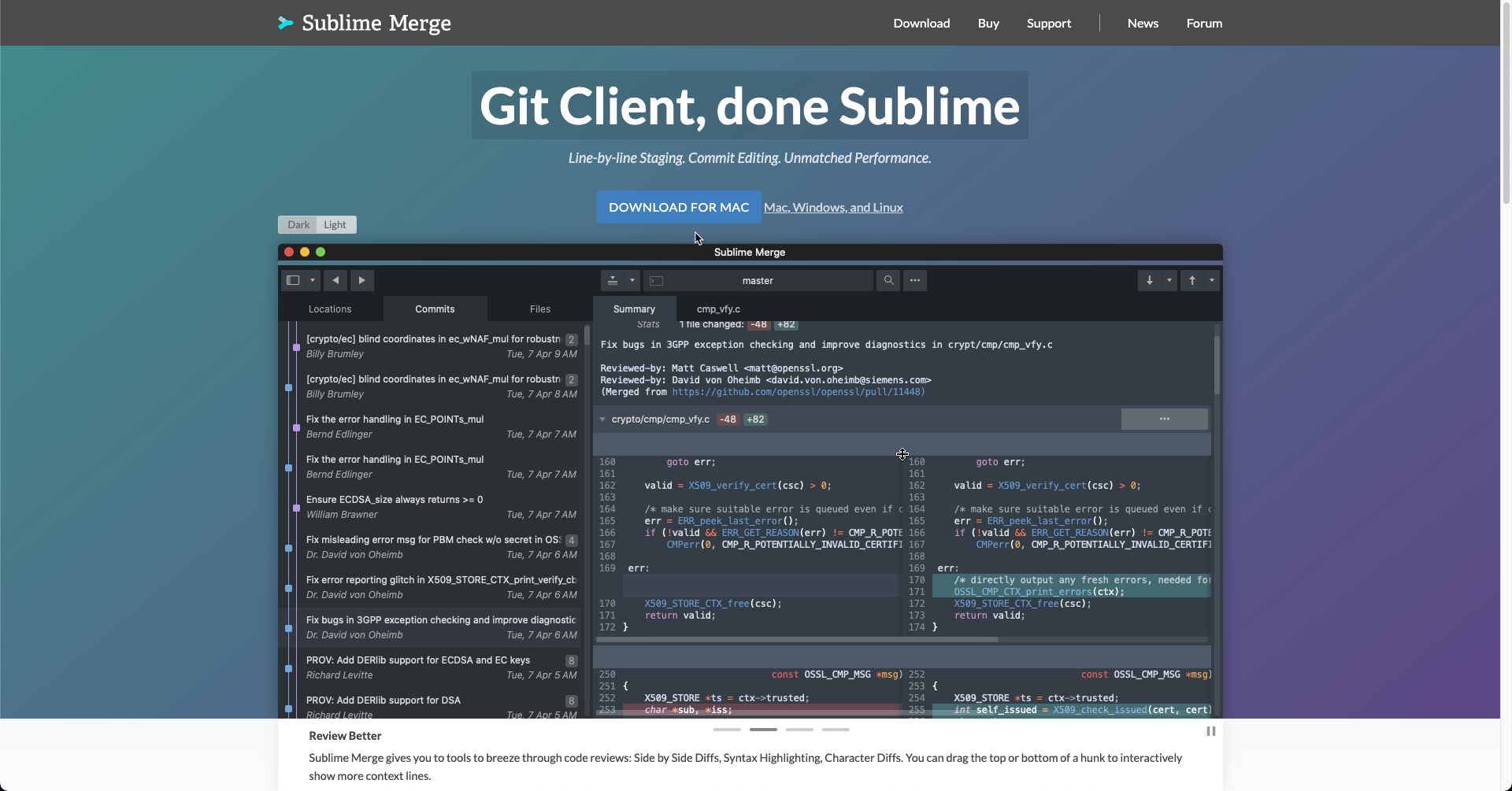
Task: Click the upper hunk context expander bar
Action: 902,444
